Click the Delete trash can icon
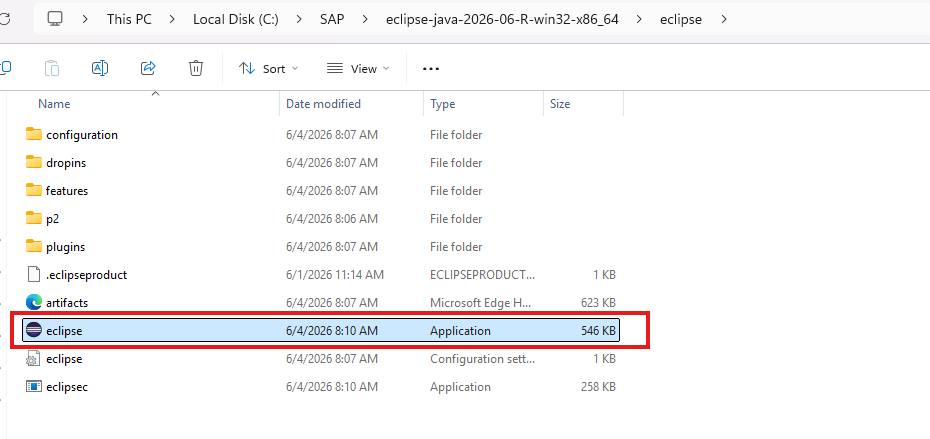The height and width of the screenshot is (439, 930). pos(196,68)
